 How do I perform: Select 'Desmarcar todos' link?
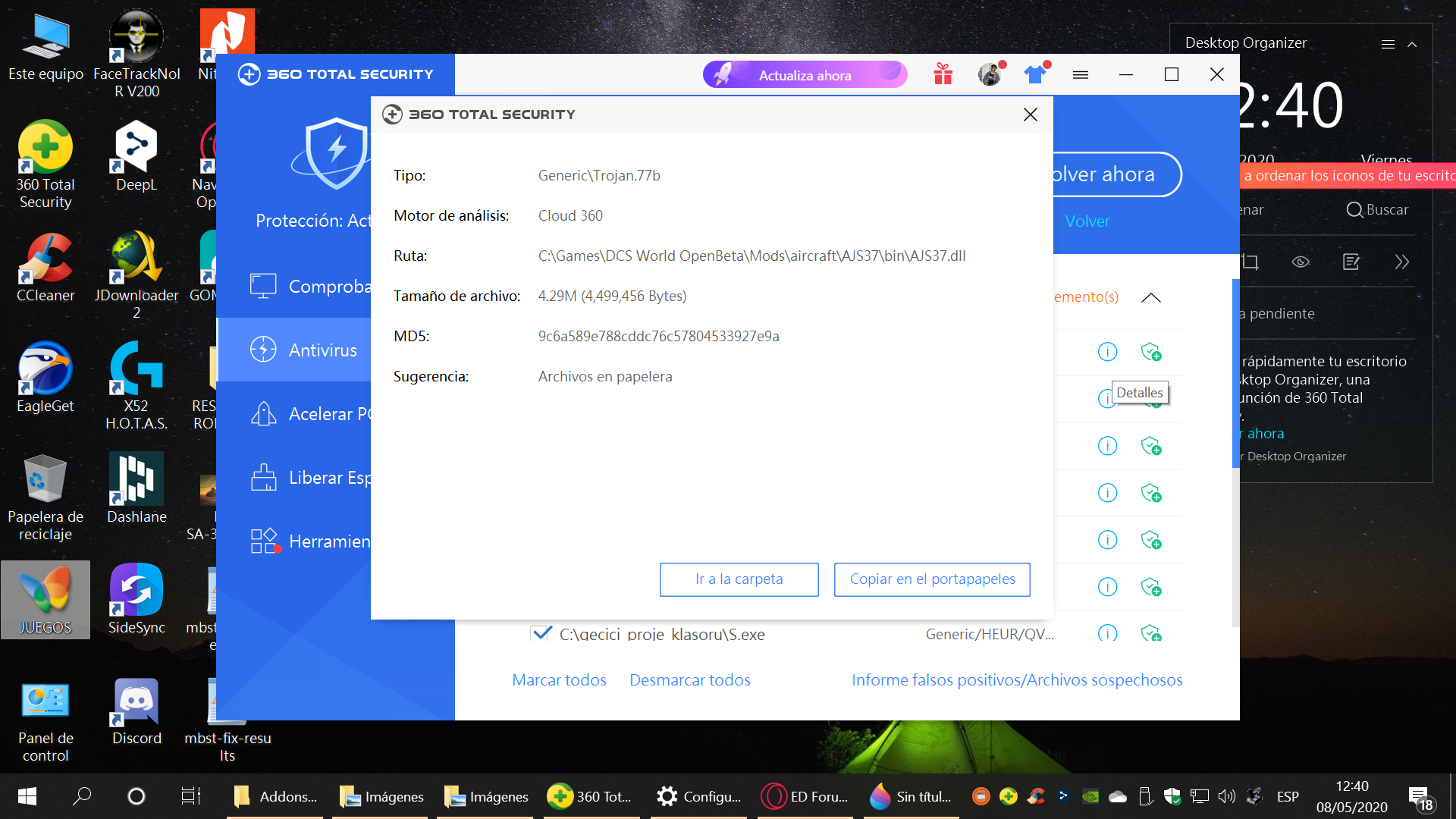click(689, 679)
